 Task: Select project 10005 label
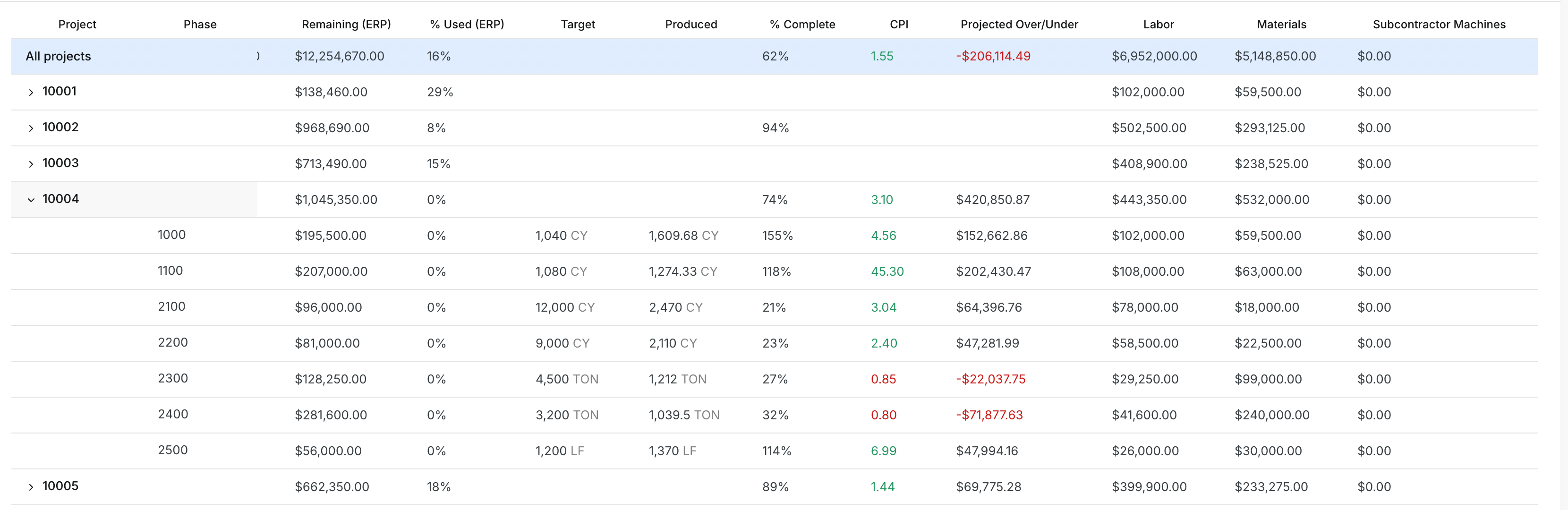[60, 486]
